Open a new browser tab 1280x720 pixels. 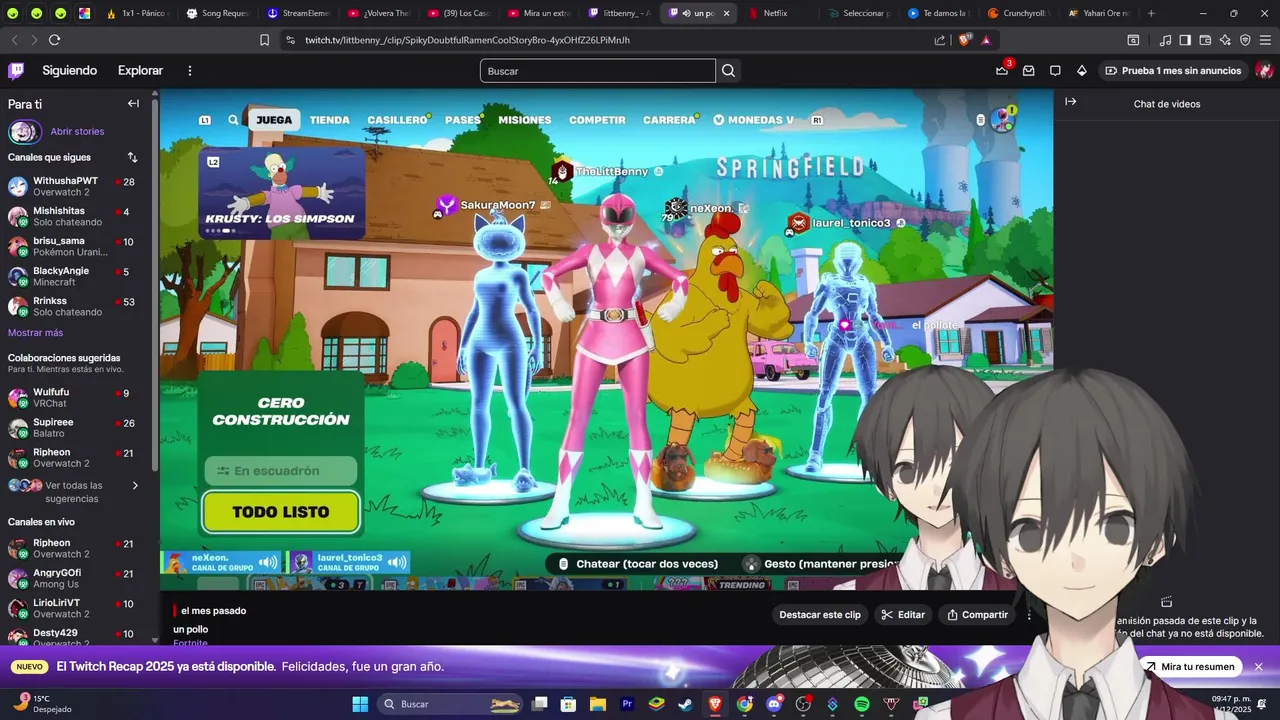(x=1151, y=13)
